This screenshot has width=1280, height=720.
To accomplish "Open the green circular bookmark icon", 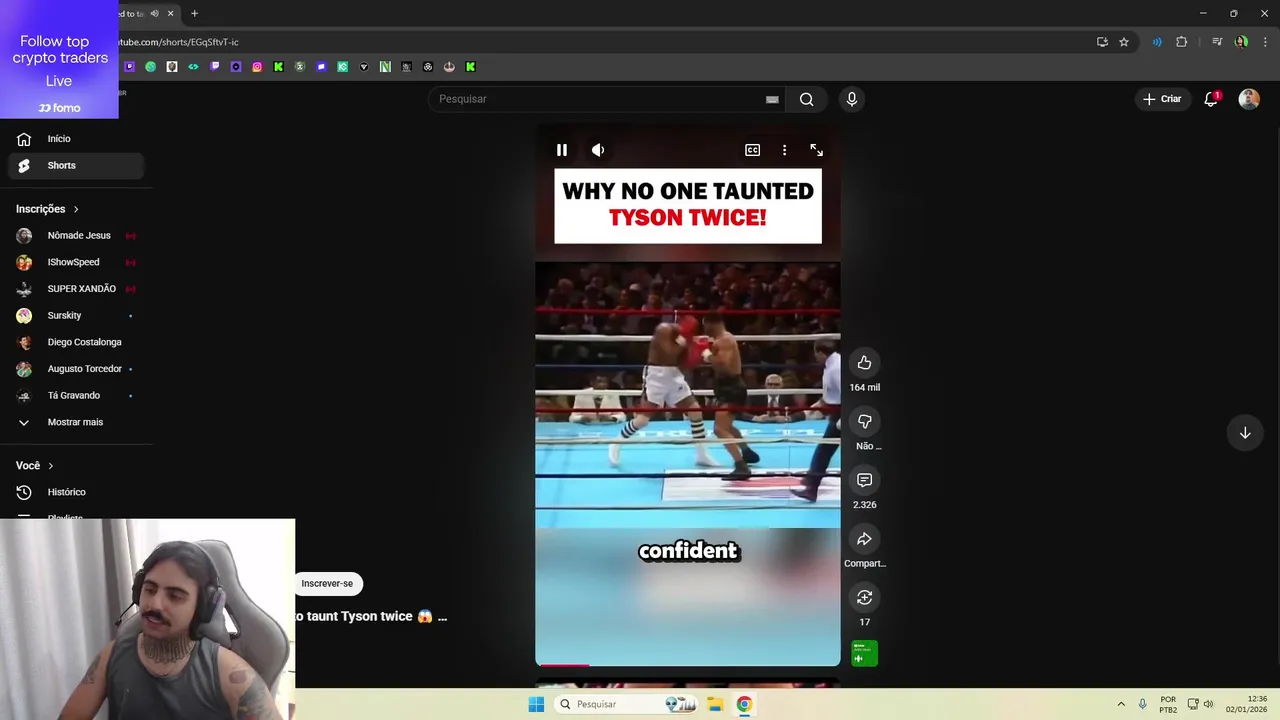I will [x=150, y=67].
